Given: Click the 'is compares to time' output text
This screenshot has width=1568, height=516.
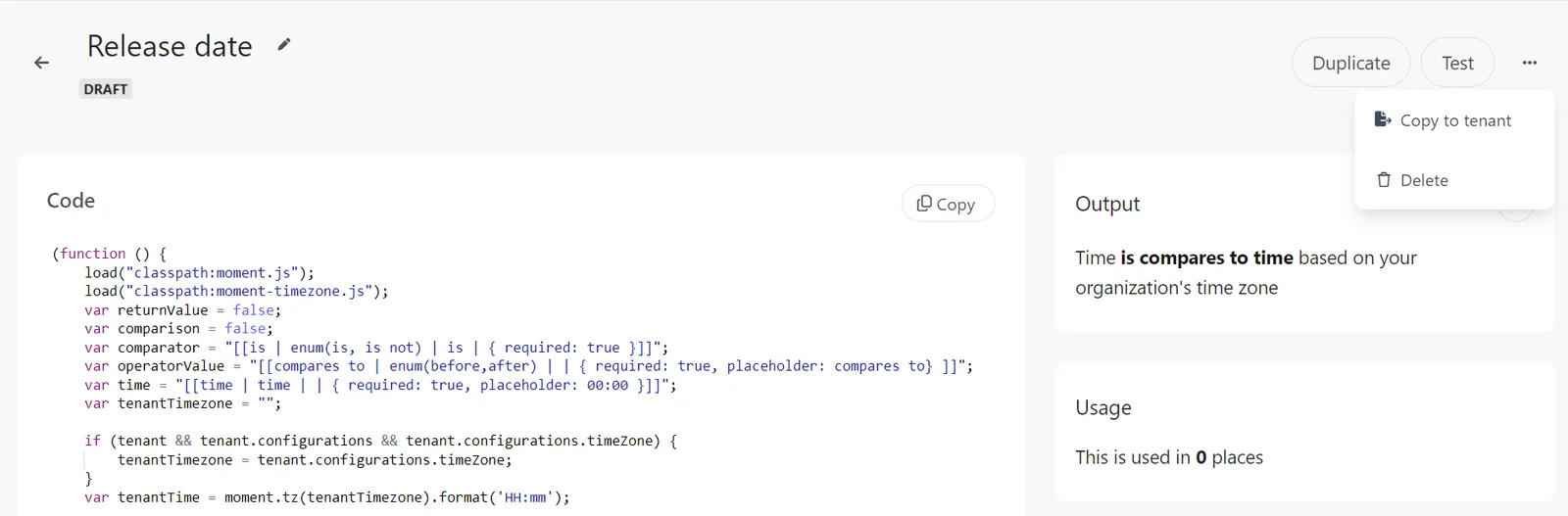Looking at the screenshot, I should pyautogui.click(x=1206, y=258).
